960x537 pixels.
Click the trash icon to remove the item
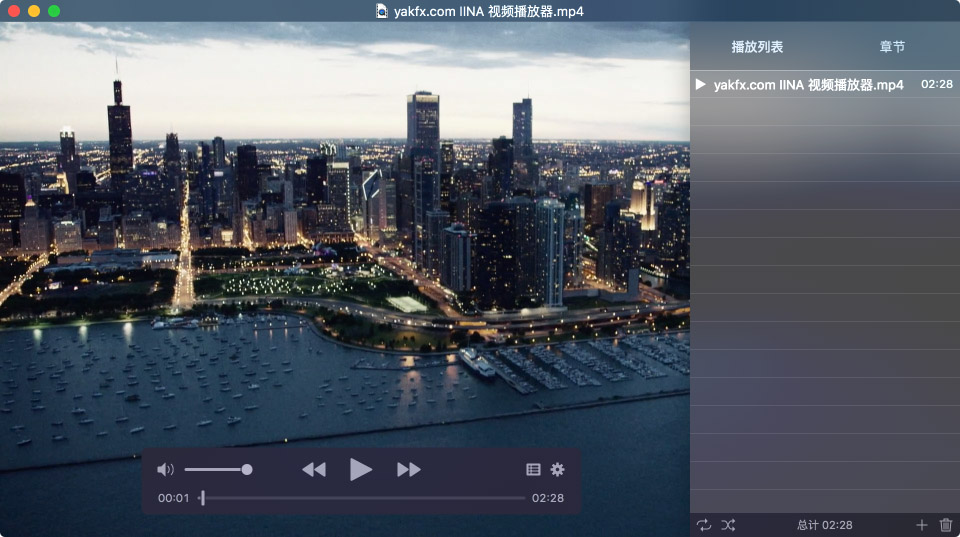(x=946, y=525)
